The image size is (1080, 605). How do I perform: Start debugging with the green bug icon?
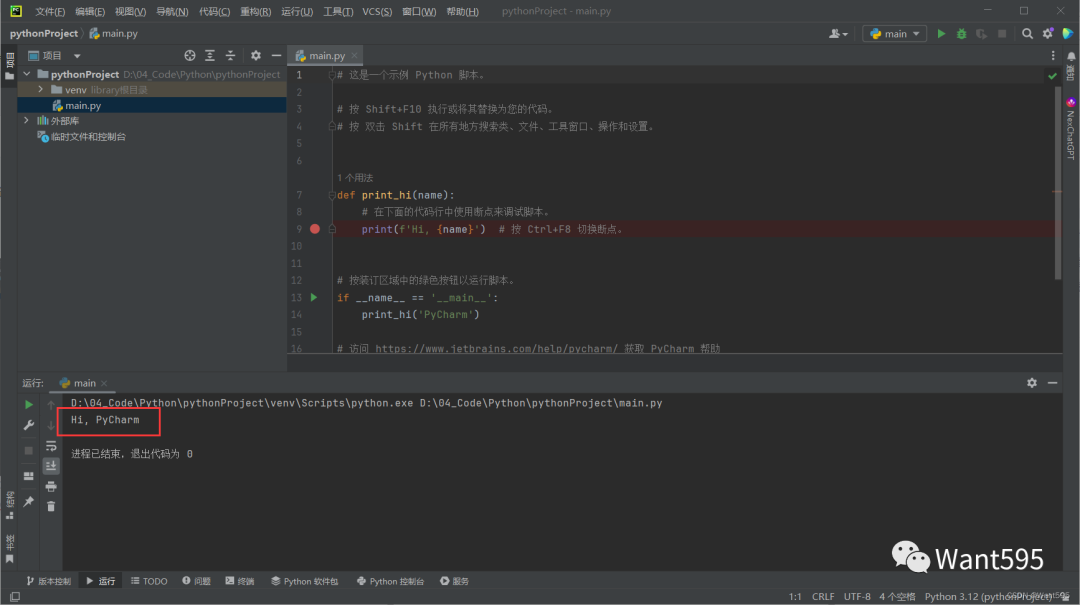[961, 33]
